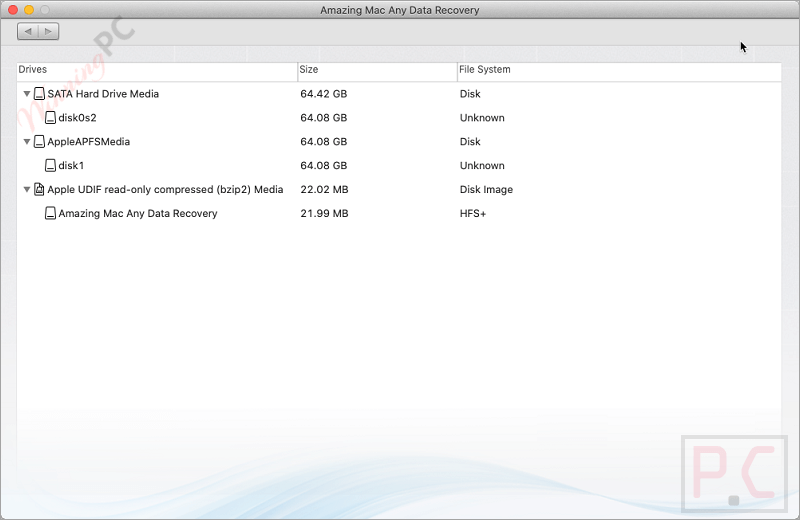
Task: Sort by the File System column header
Action: pyautogui.click(x=619, y=70)
